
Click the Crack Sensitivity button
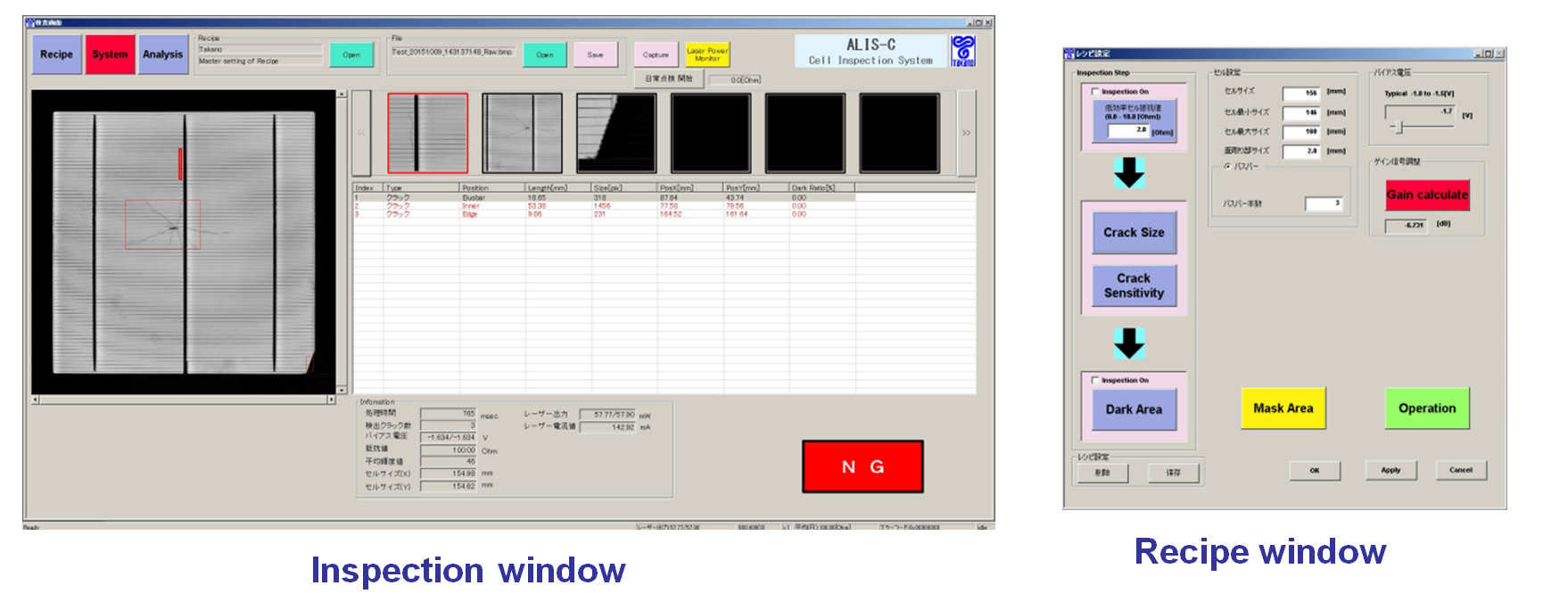(1134, 285)
